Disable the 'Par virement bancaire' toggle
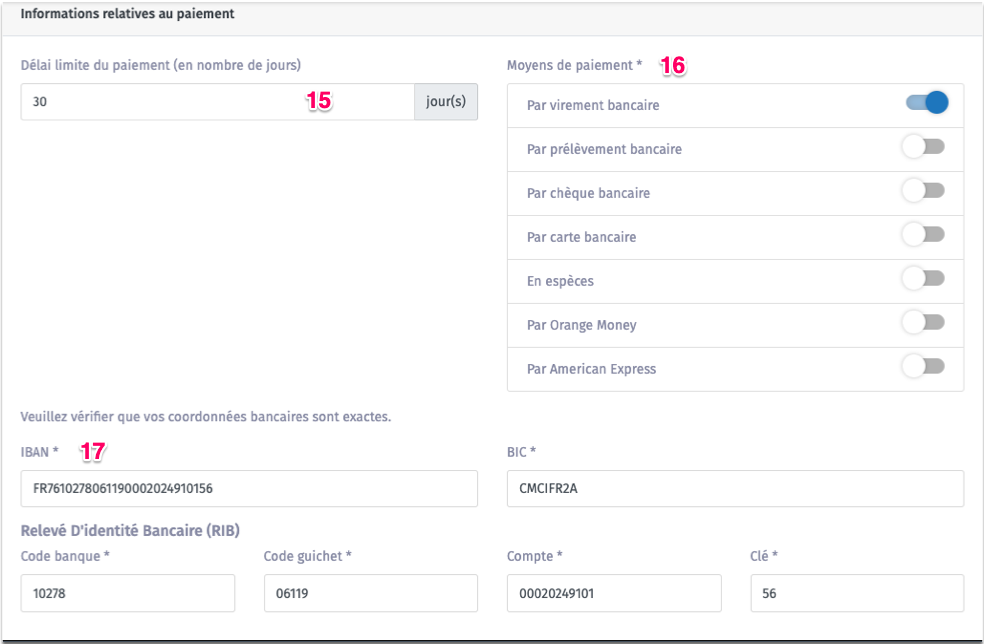This screenshot has height=644, width=984. click(926, 103)
